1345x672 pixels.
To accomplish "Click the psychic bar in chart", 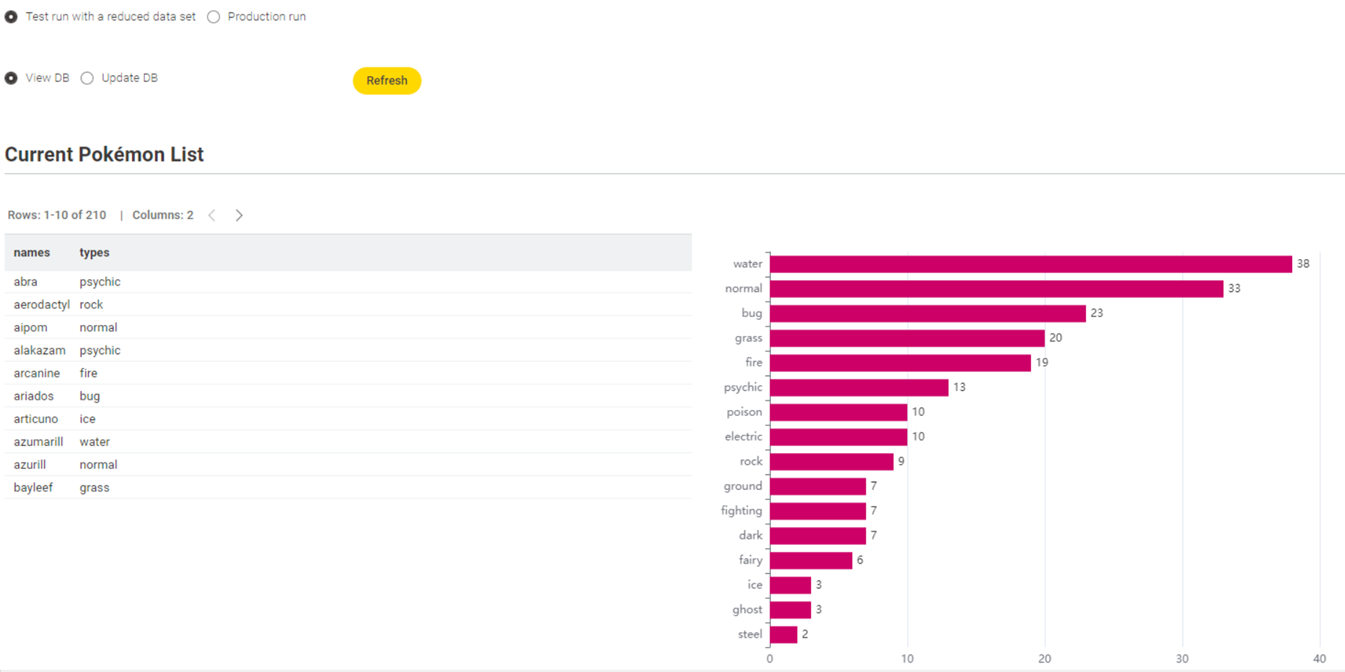I will (858, 387).
